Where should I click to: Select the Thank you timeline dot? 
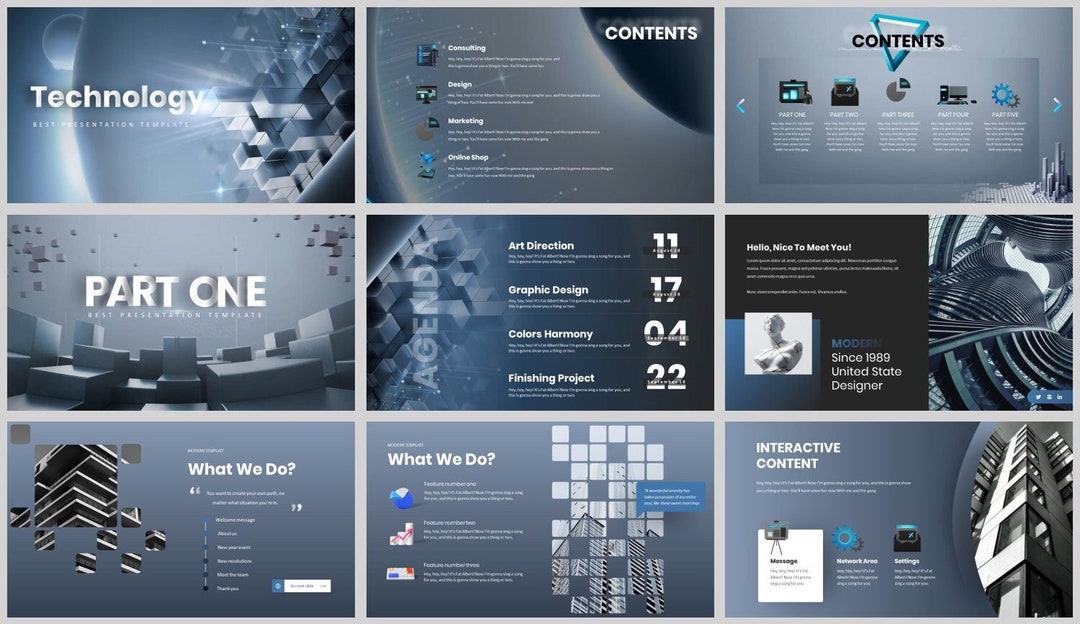205,588
